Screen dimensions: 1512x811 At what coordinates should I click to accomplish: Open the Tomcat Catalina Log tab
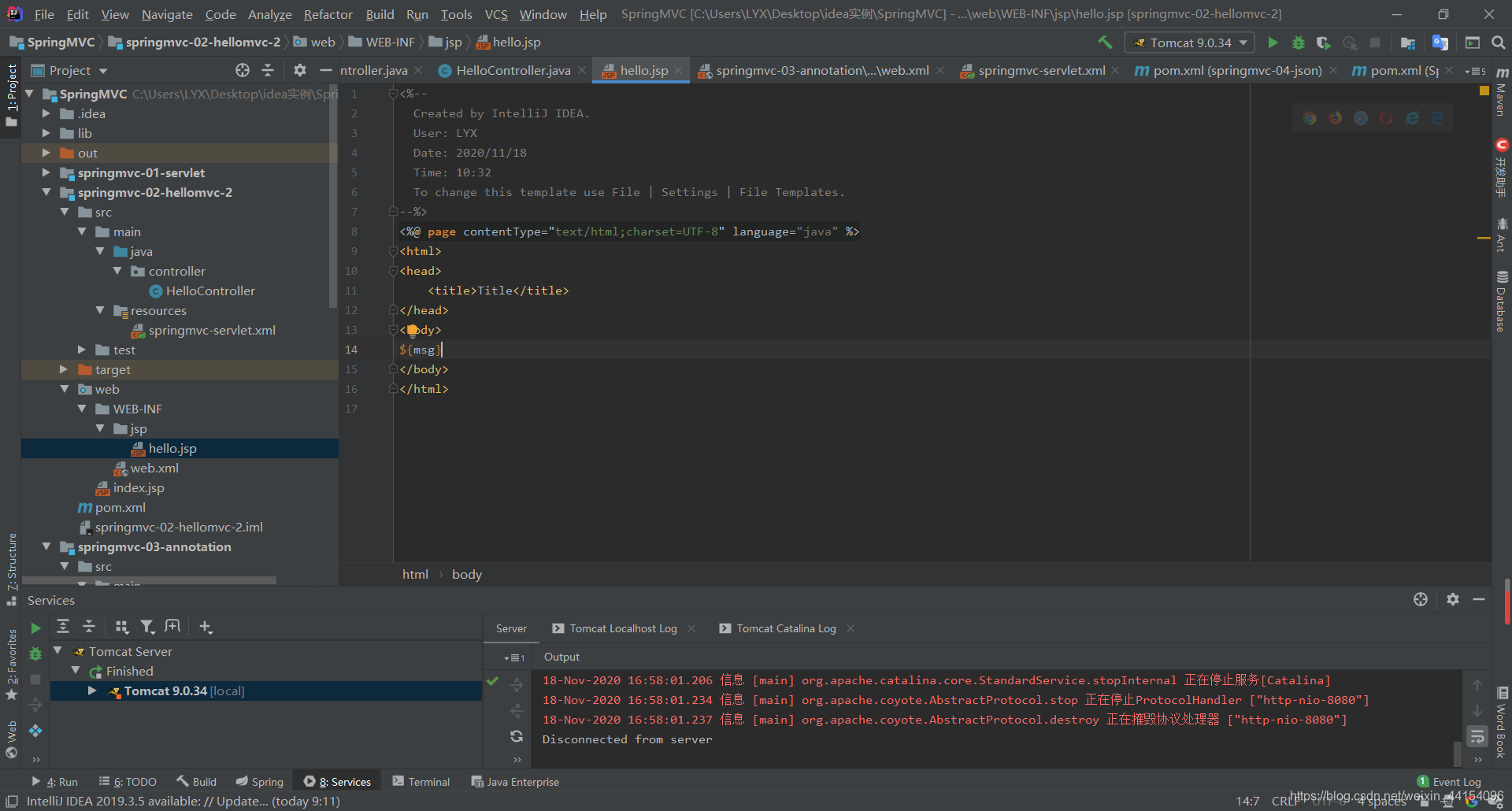[786, 628]
